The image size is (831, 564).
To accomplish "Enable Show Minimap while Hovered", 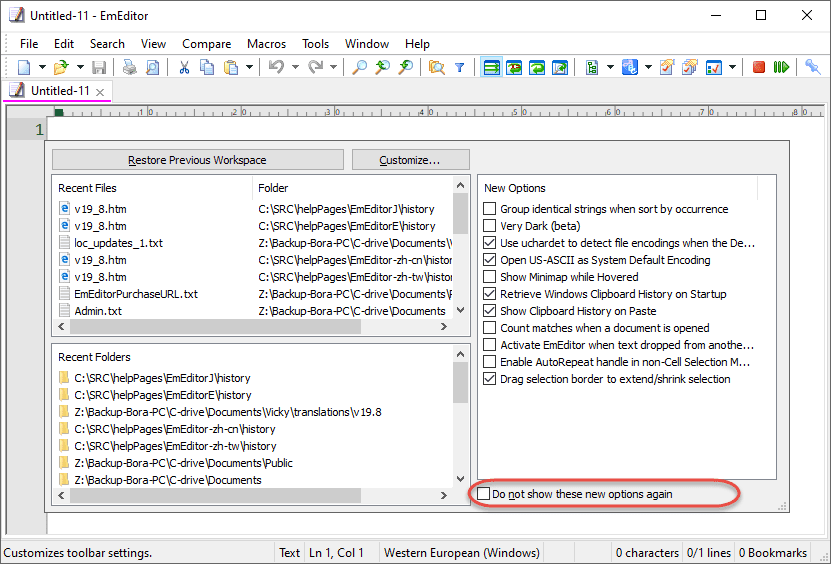I will (490, 277).
